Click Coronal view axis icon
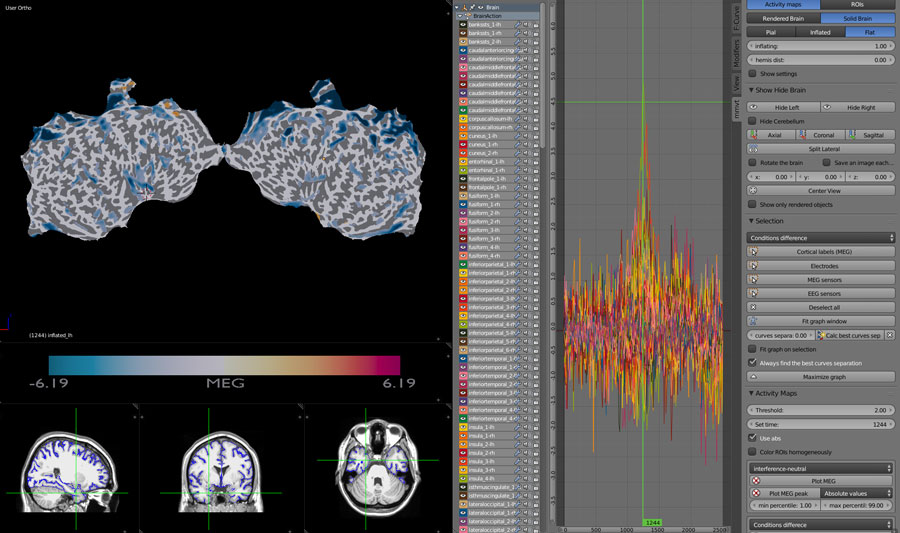 (802, 135)
